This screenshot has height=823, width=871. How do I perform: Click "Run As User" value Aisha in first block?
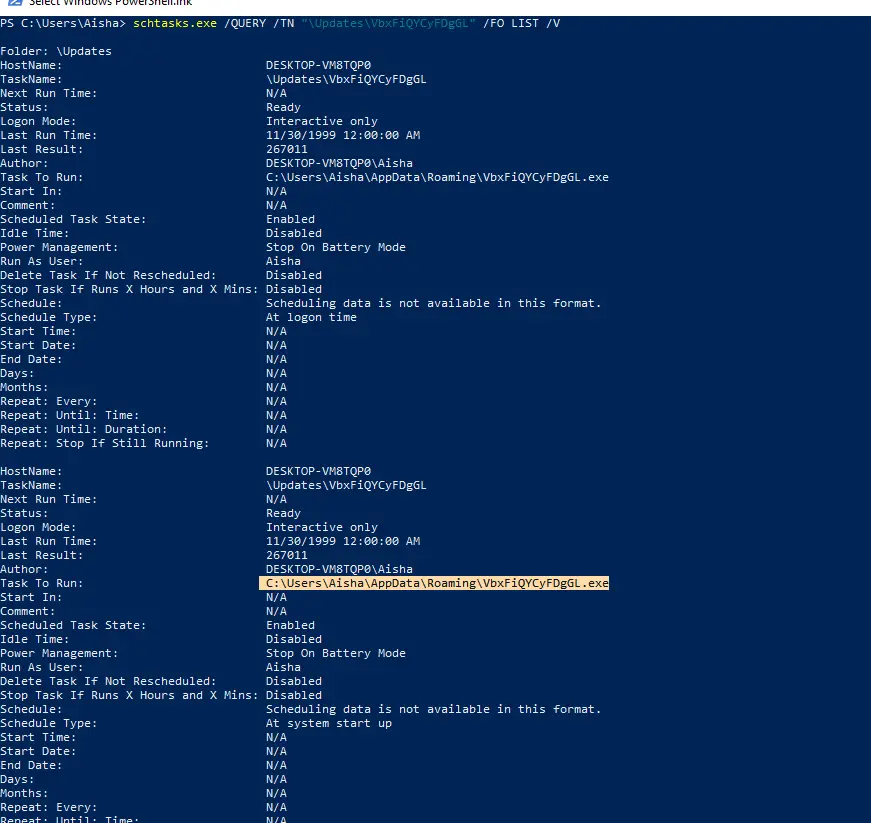click(283, 261)
